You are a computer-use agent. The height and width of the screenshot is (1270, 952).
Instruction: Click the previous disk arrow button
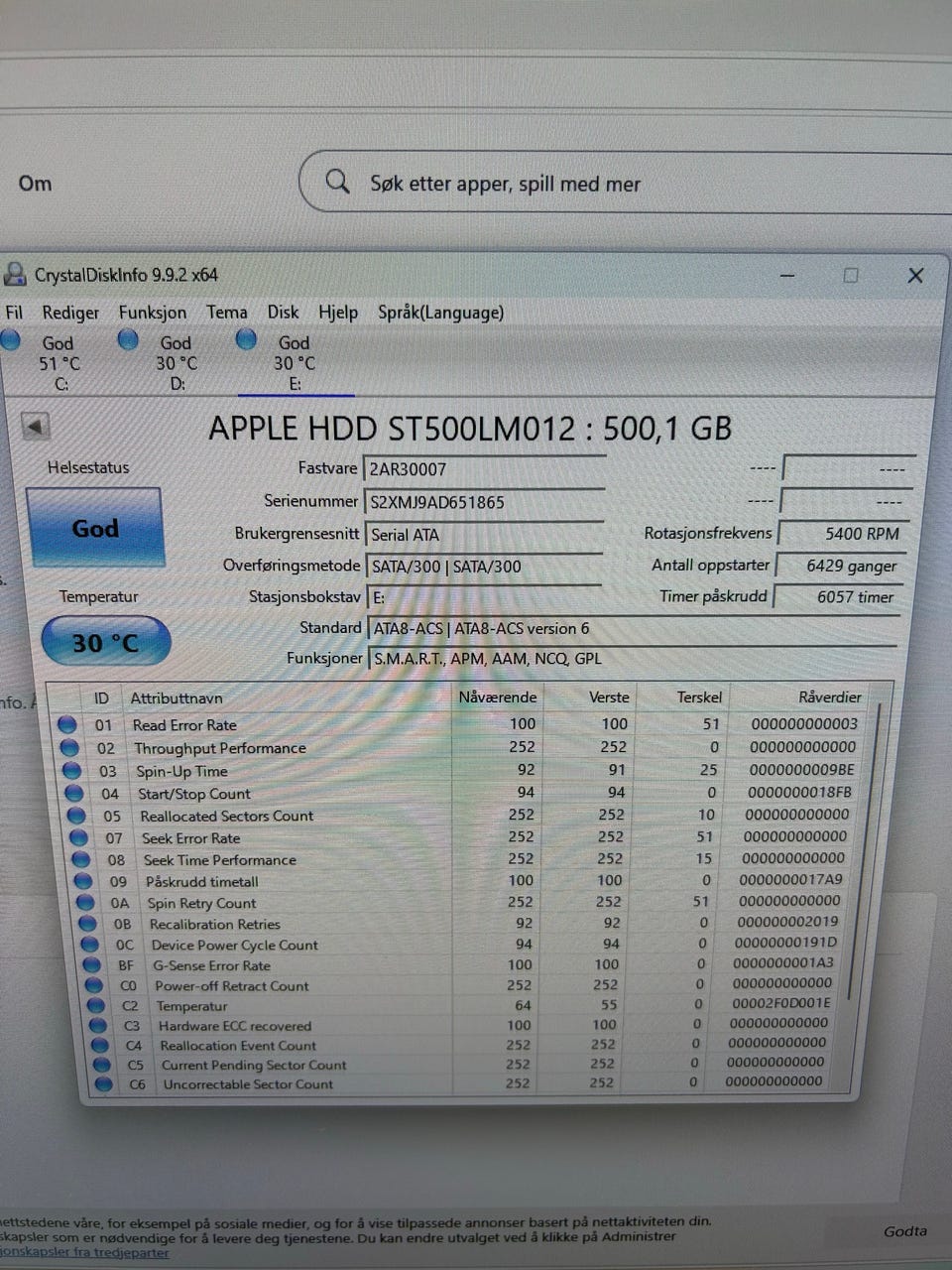click(x=36, y=428)
